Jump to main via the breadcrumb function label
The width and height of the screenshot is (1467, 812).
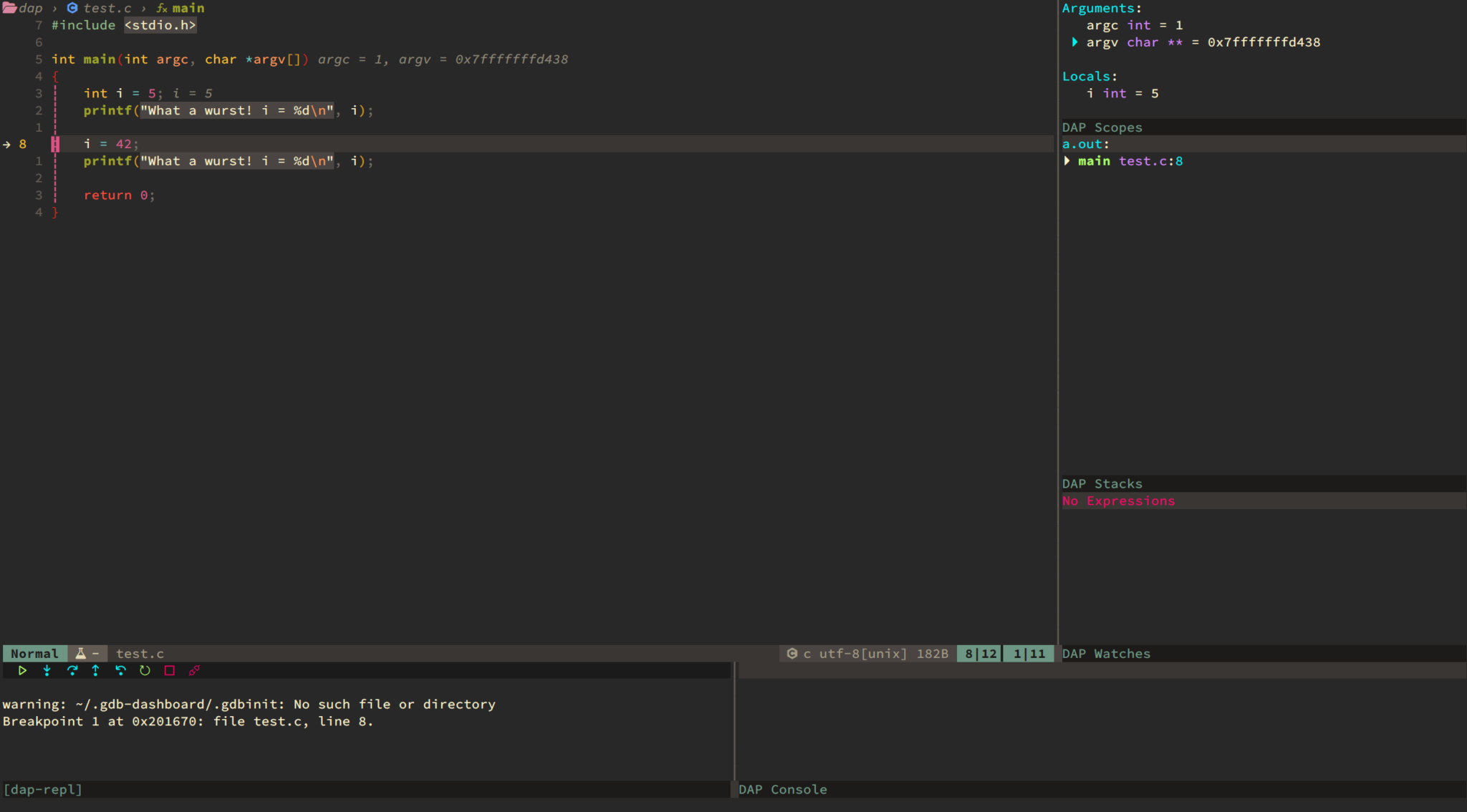(x=186, y=8)
